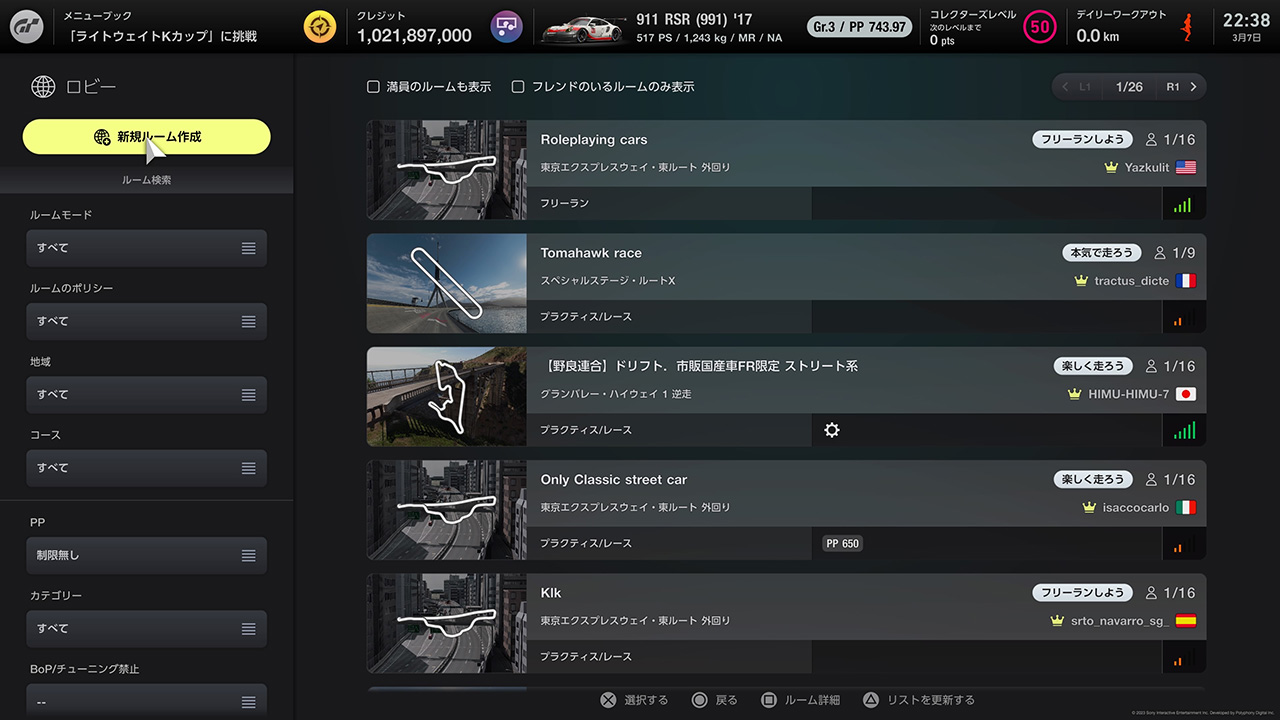Click the signal strength icon in Tomahawk race
1280x720 pixels.
tap(1183, 318)
